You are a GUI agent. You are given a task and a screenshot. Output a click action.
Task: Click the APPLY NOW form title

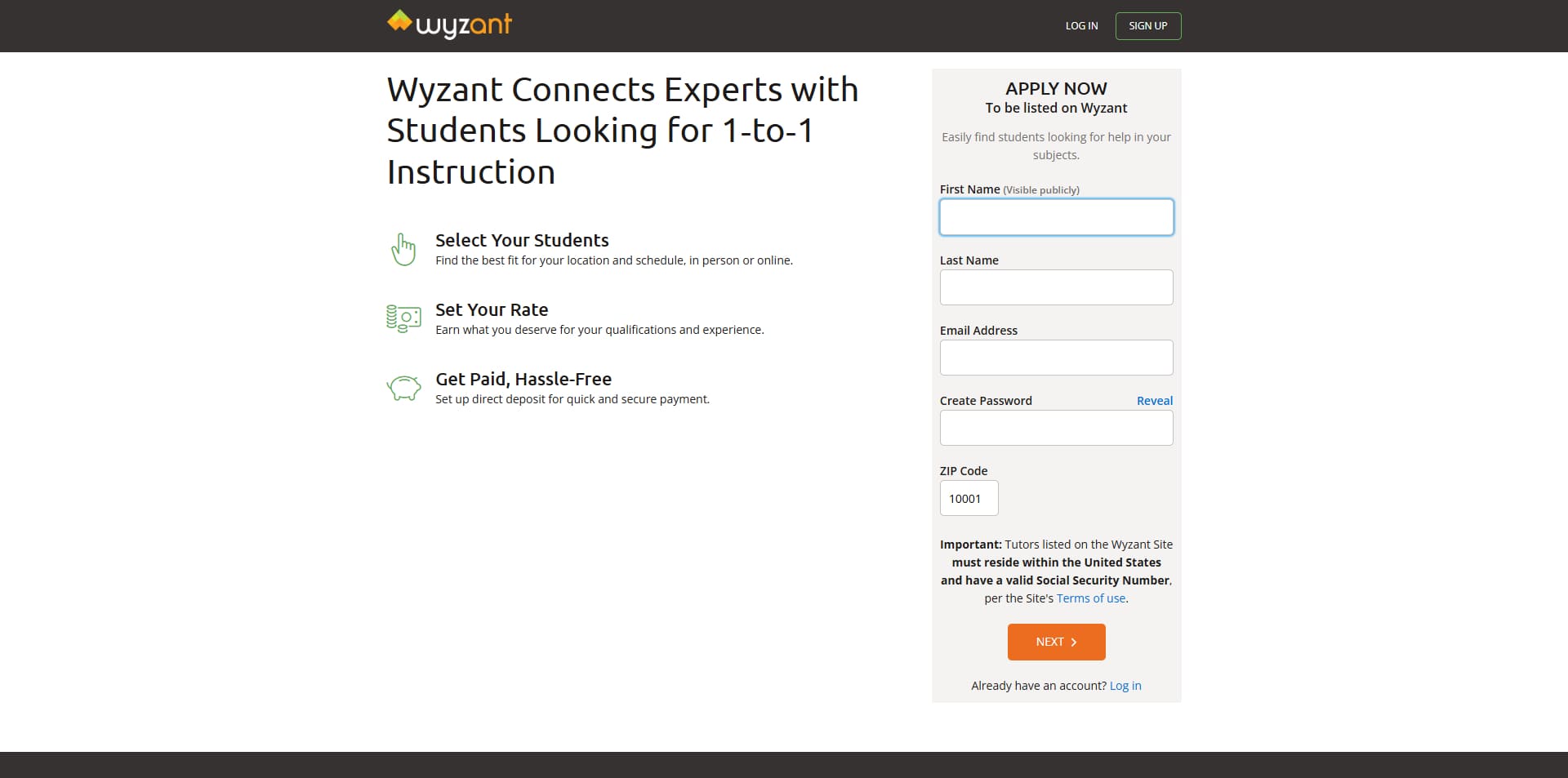pyautogui.click(x=1057, y=88)
